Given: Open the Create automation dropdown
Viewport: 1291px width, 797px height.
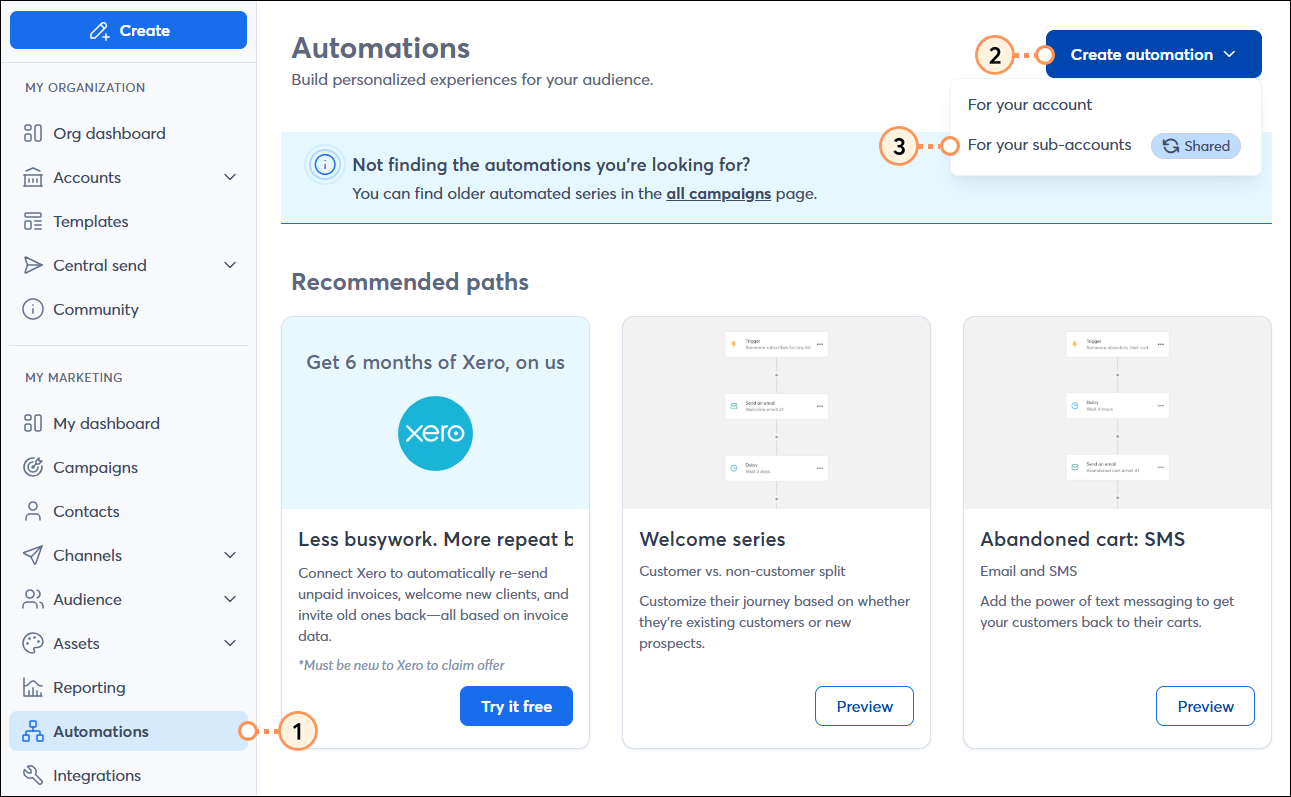Looking at the screenshot, I should [1152, 54].
